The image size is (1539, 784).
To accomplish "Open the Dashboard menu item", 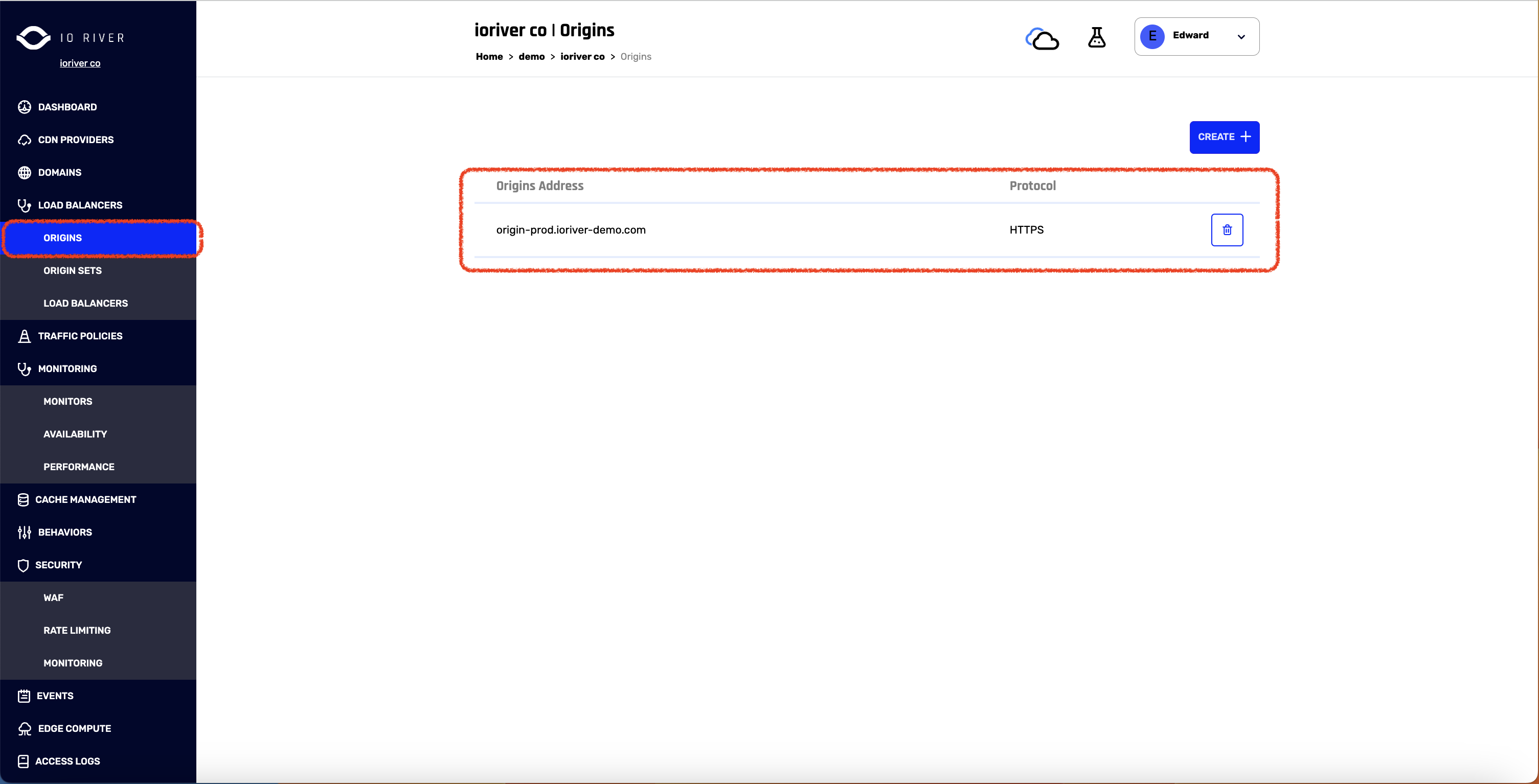I will click(67, 107).
